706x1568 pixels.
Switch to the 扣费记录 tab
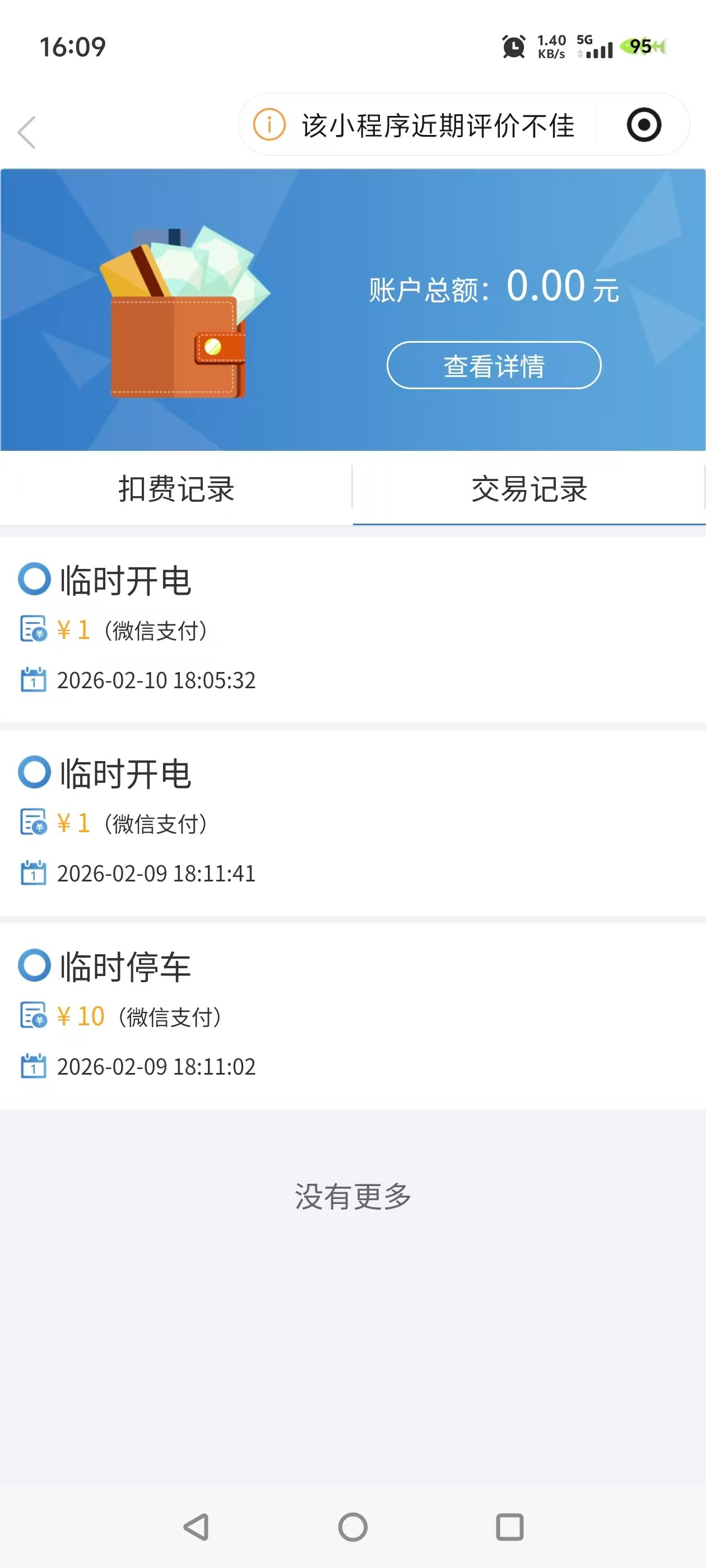176,489
